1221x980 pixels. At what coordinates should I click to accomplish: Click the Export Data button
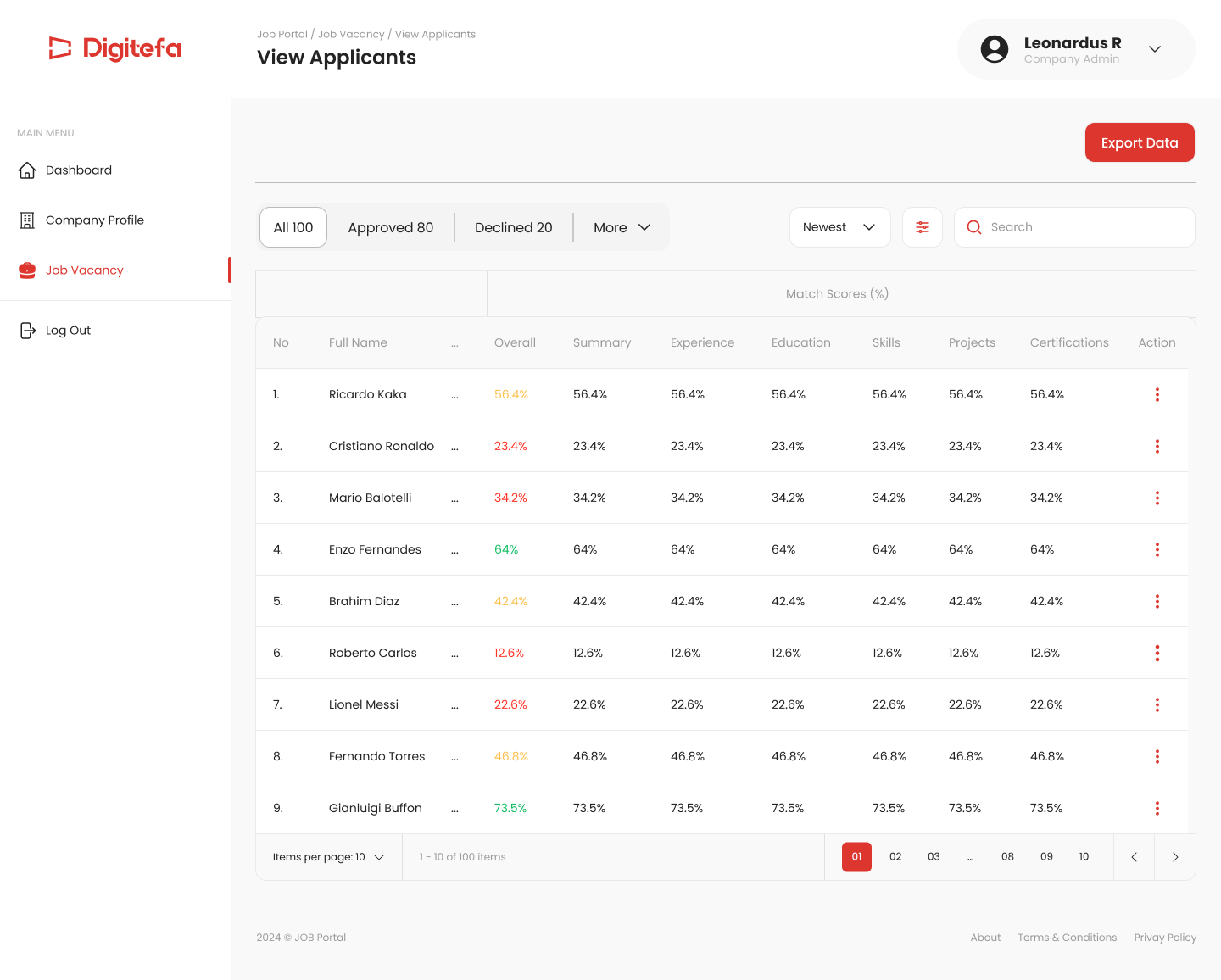point(1140,142)
